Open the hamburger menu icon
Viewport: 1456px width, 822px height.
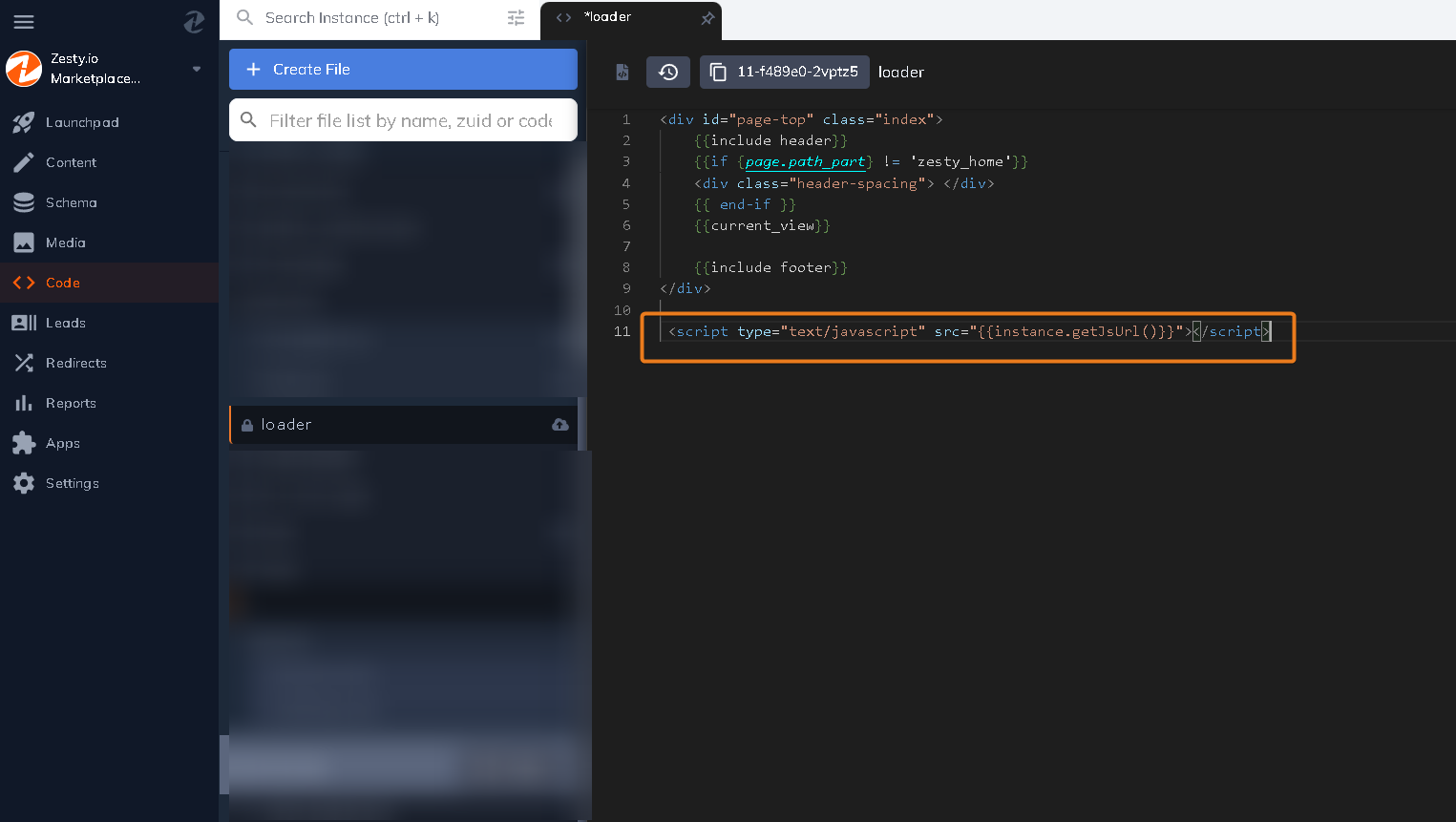24,21
